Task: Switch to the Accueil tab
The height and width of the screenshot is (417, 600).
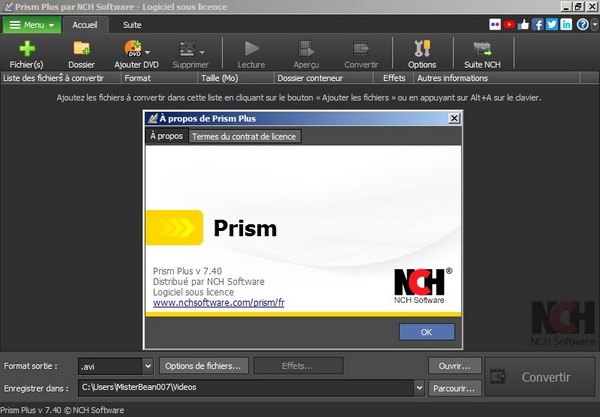Action: click(x=85, y=25)
